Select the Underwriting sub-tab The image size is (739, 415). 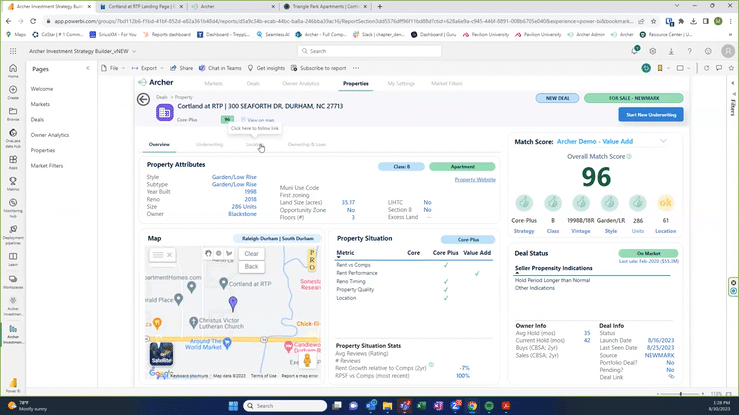pos(209,144)
